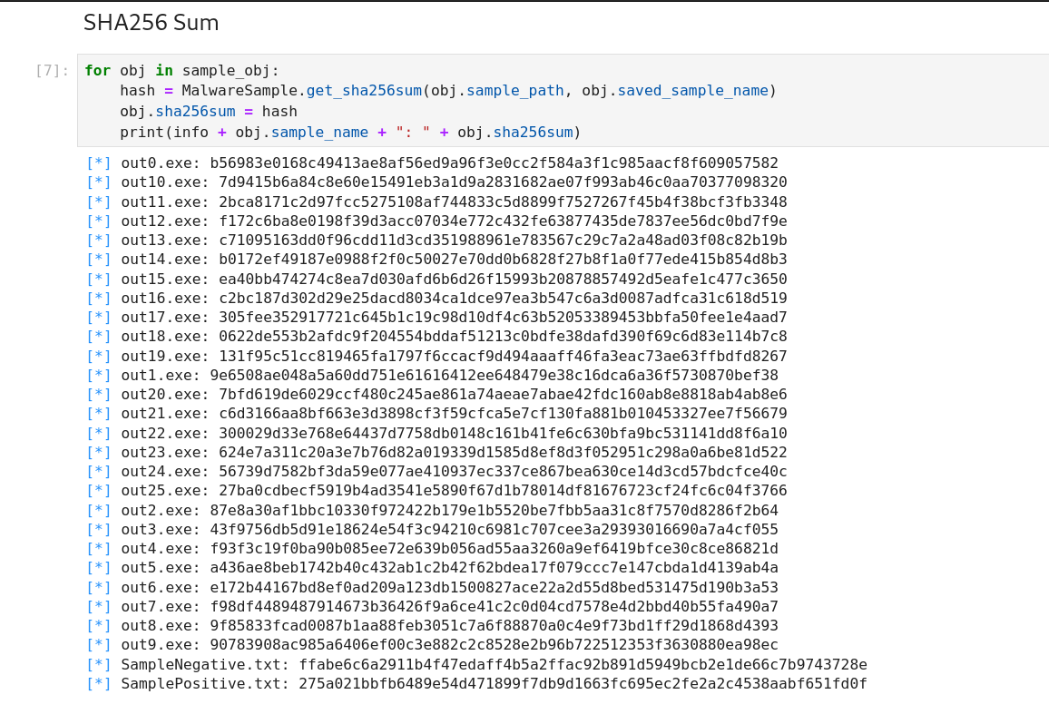Click the out1.exe output line
This screenshot has height=703, width=1049.
tap(432, 375)
